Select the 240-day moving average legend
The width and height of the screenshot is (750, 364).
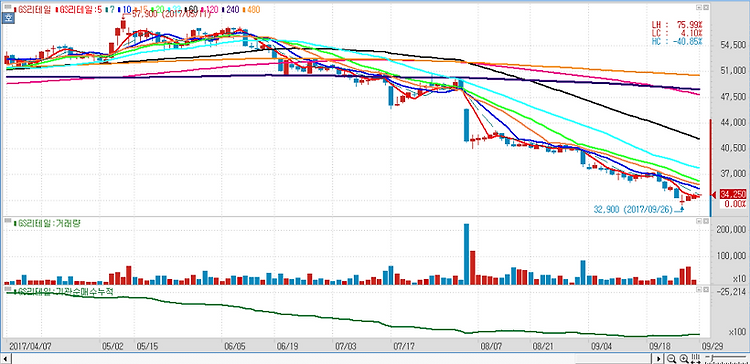pos(231,10)
